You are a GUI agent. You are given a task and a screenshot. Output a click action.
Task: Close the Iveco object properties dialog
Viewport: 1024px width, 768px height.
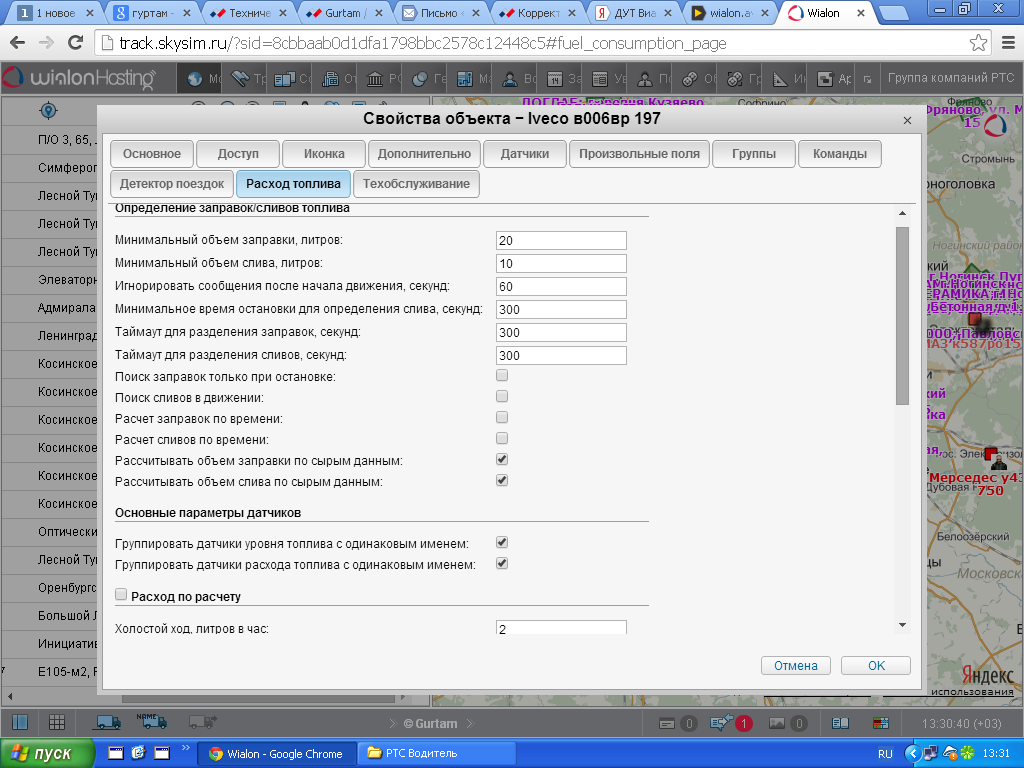point(907,120)
